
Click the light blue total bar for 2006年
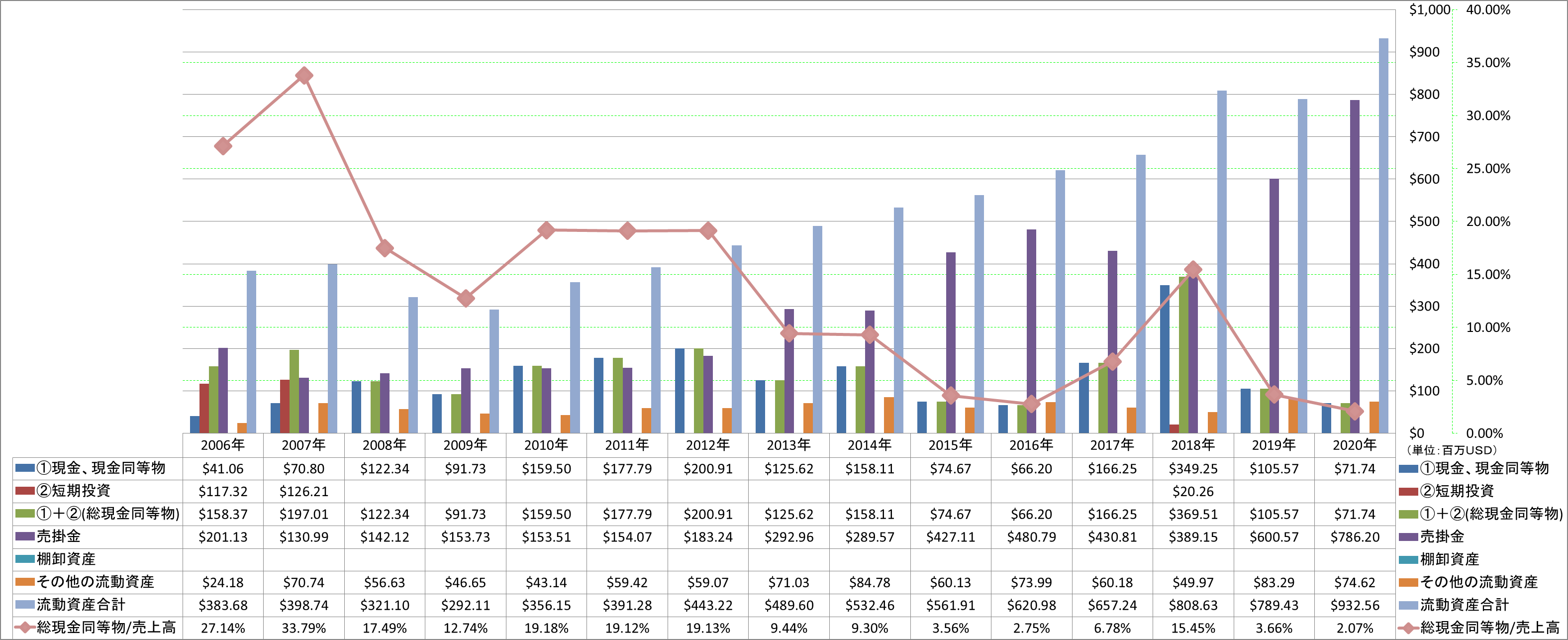[251, 352]
